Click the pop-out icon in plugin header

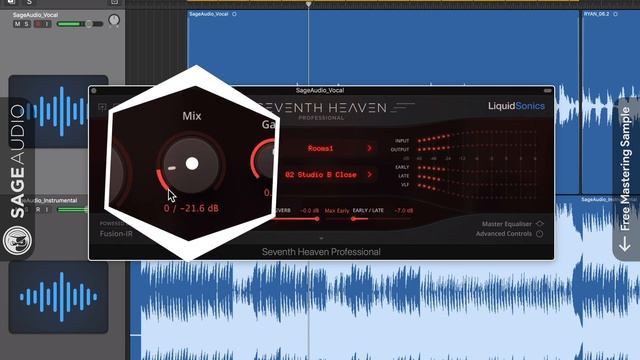(x=102, y=107)
